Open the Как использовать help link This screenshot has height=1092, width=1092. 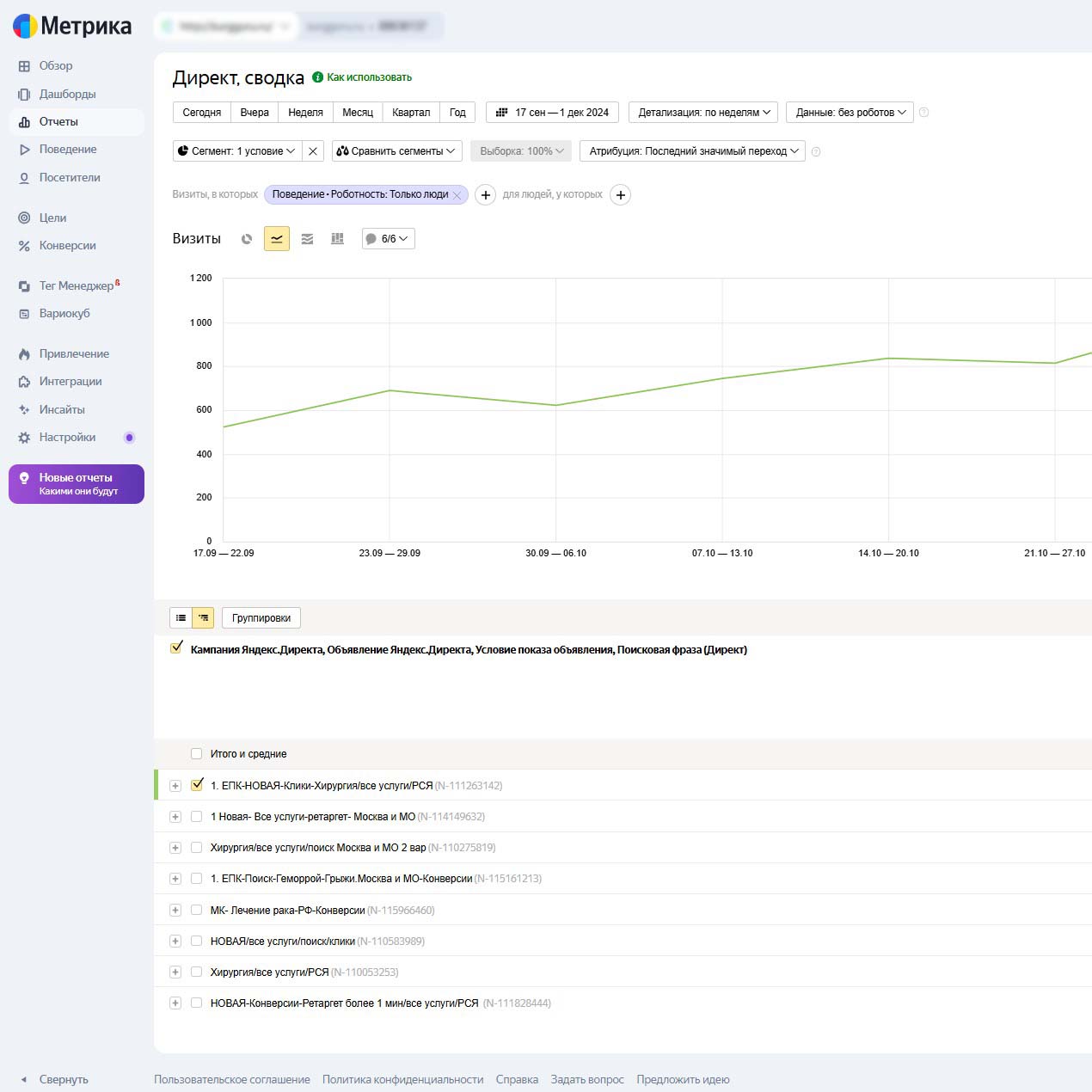[369, 77]
